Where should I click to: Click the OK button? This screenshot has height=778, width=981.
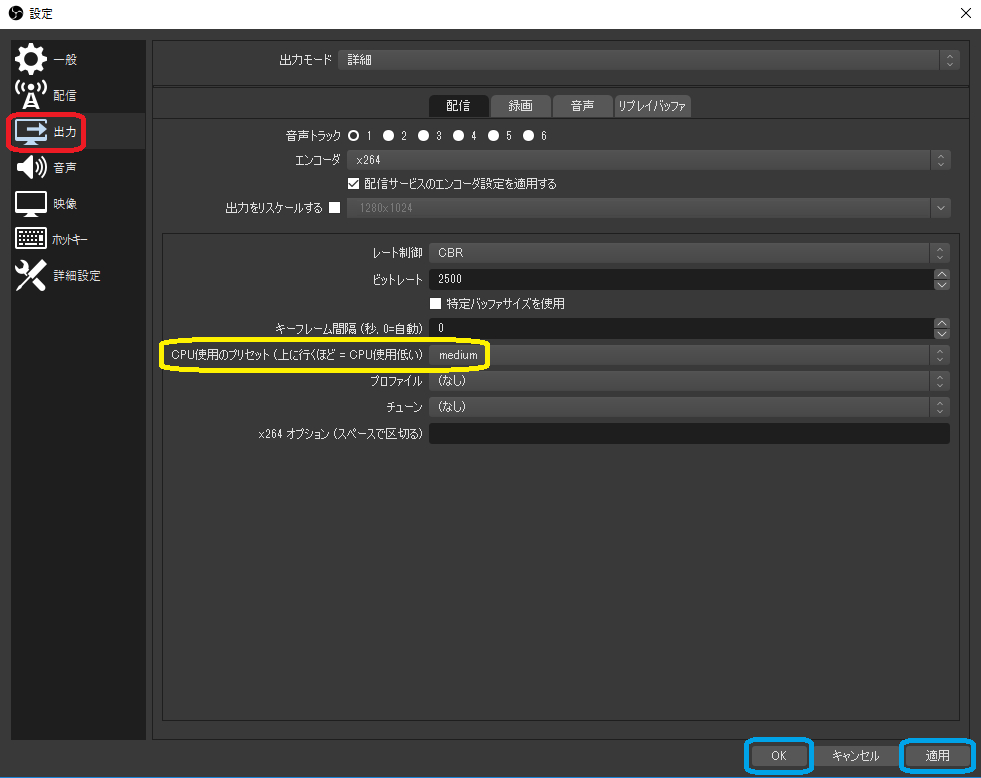click(778, 756)
